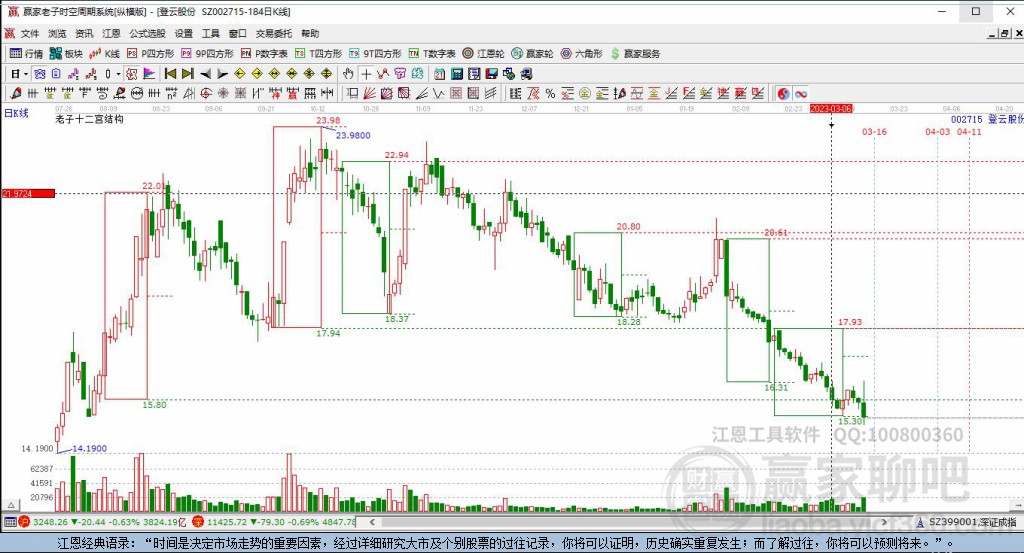Click the horizontal scrollbar left arrow
Viewport: 1024px width, 553px height.
pyautogui.click(x=372, y=522)
